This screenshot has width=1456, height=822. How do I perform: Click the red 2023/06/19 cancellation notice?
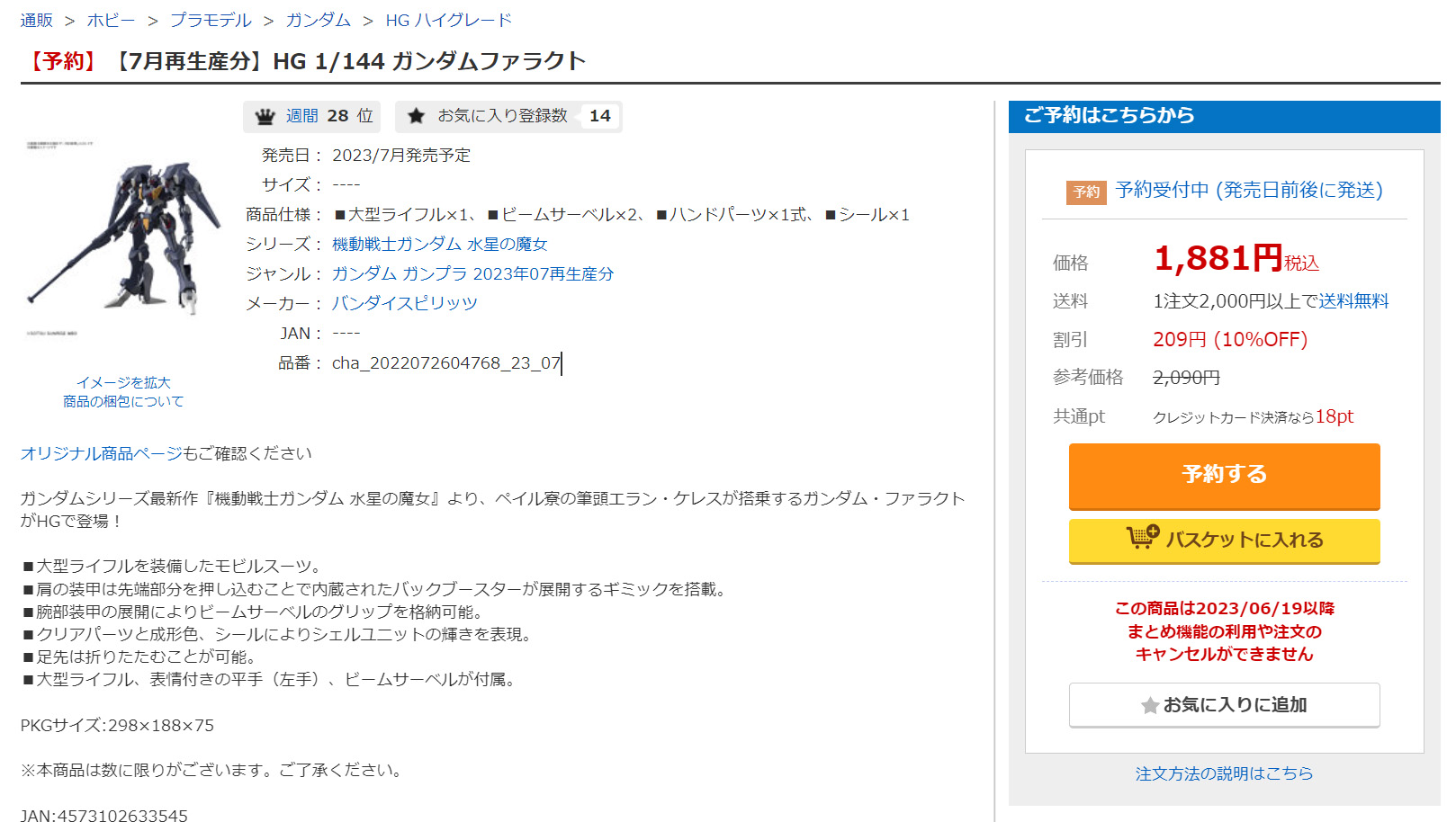click(1224, 631)
